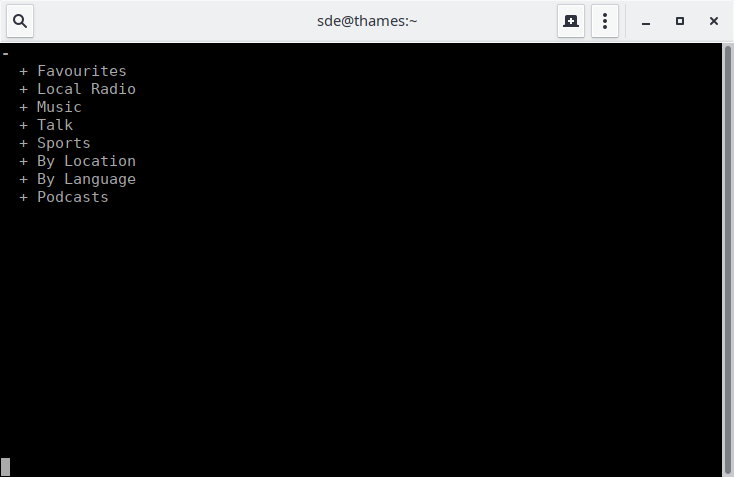734x477 pixels.
Task: Select the Podcasts entry
Action: 73,197
